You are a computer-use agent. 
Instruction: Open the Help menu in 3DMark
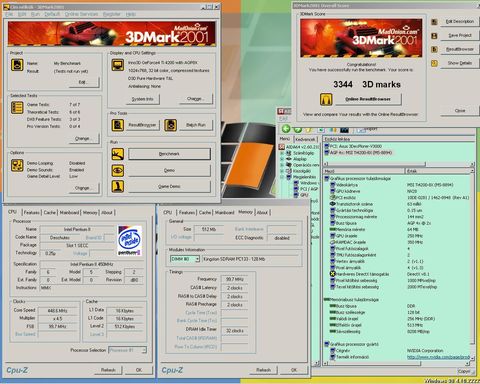tap(131, 14)
